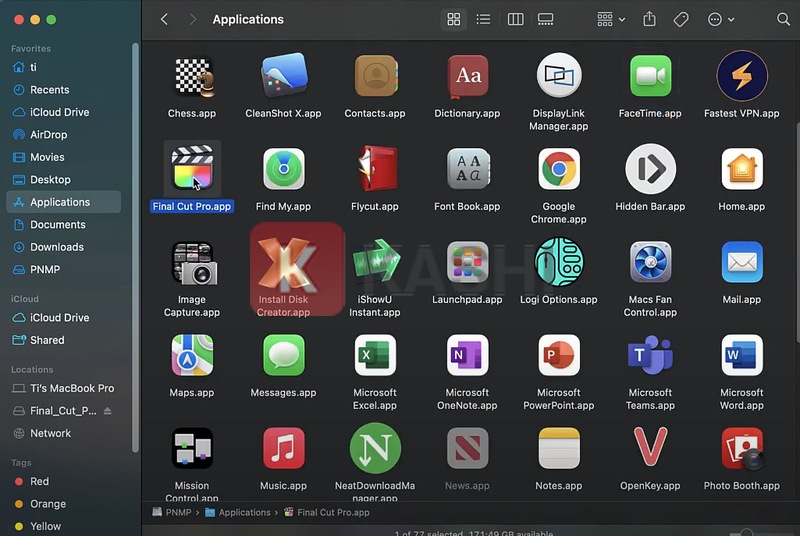Open AirDrop in the sidebar
The height and width of the screenshot is (536, 800).
click(x=63, y=135)
